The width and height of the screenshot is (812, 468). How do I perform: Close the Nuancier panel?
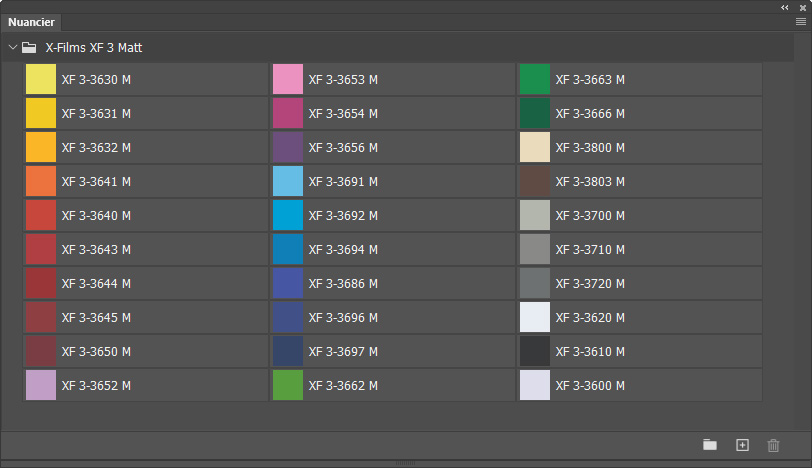803,8
